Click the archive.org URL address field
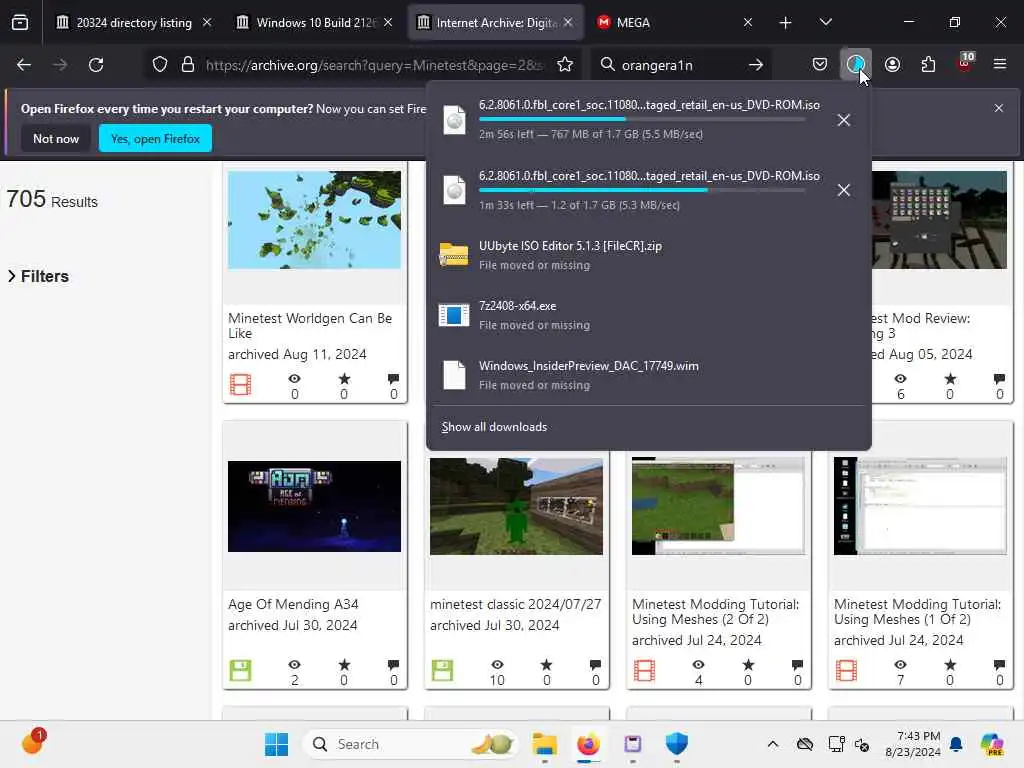The image size is (1024, 768). [x=374, y=65]
